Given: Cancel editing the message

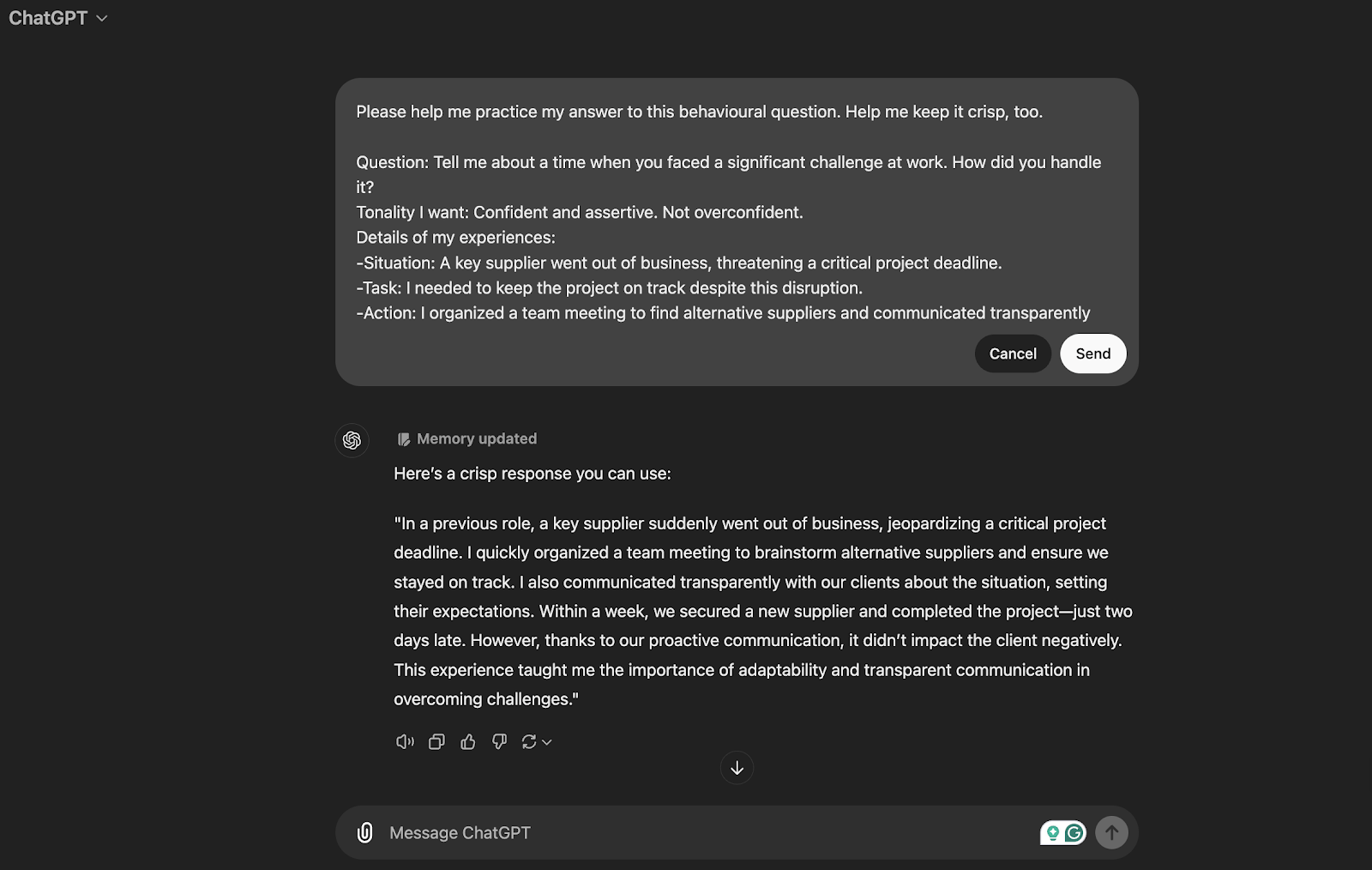Looking at the screenshot, I should [1013, 353].
